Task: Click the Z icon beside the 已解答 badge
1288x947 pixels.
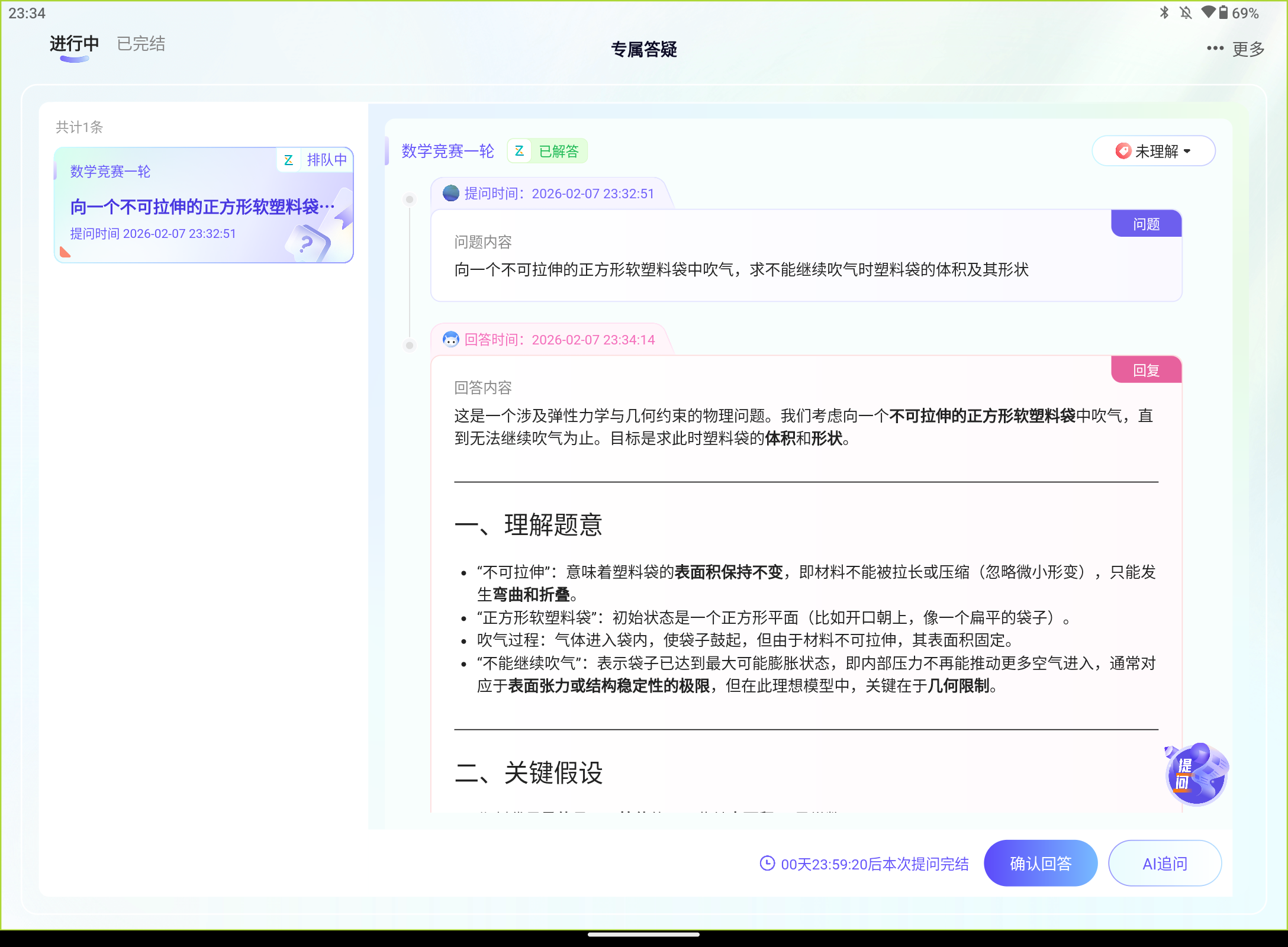Action: pos(519,151)
